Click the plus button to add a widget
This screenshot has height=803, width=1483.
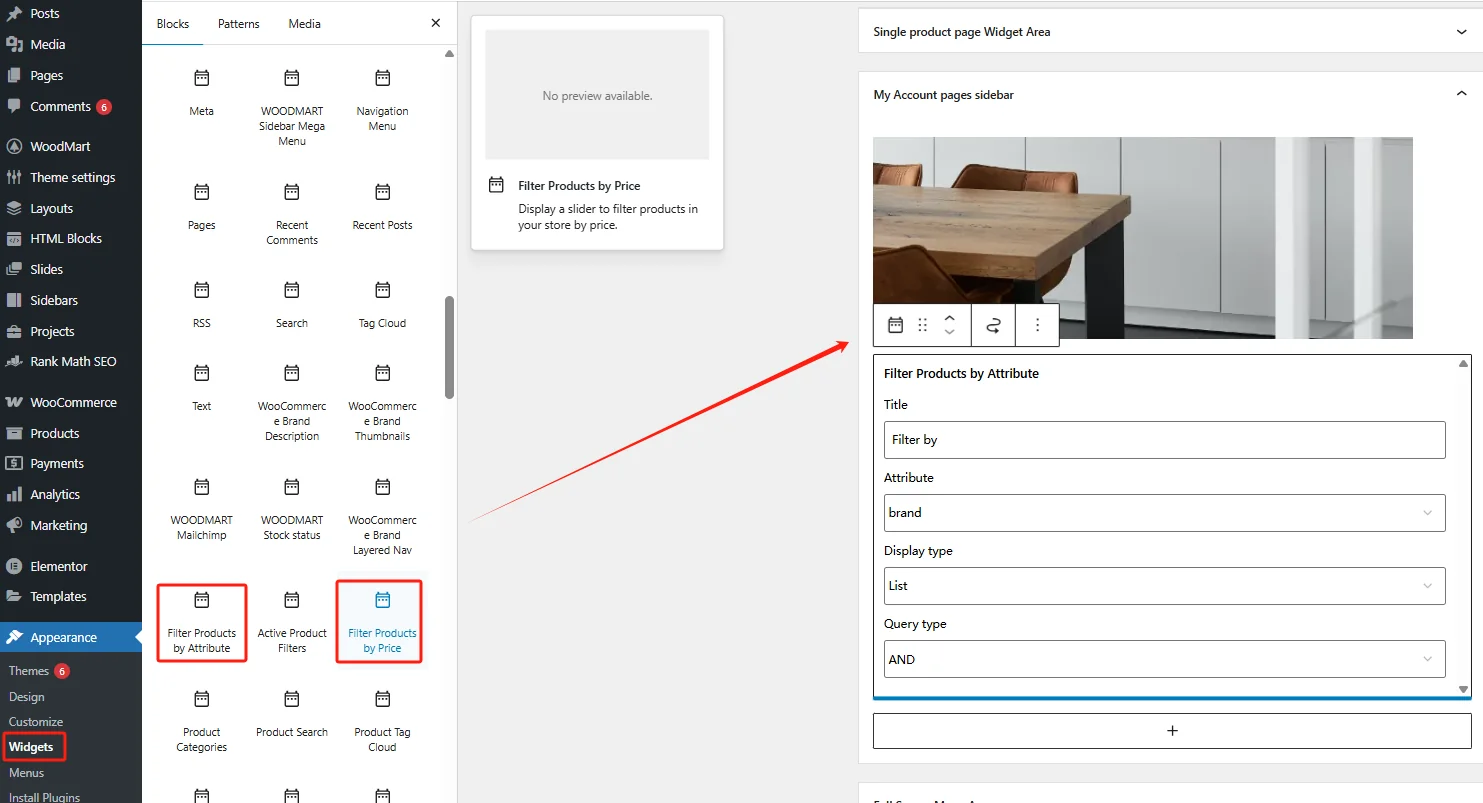coord(1171,731)
